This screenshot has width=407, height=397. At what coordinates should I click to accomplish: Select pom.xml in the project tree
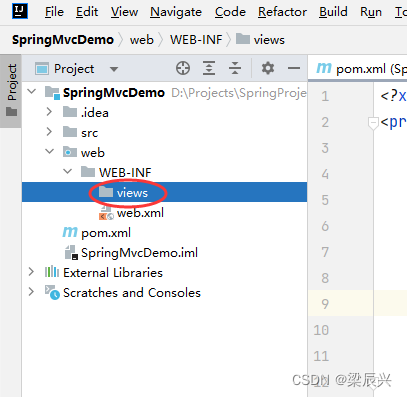point(164,232)
